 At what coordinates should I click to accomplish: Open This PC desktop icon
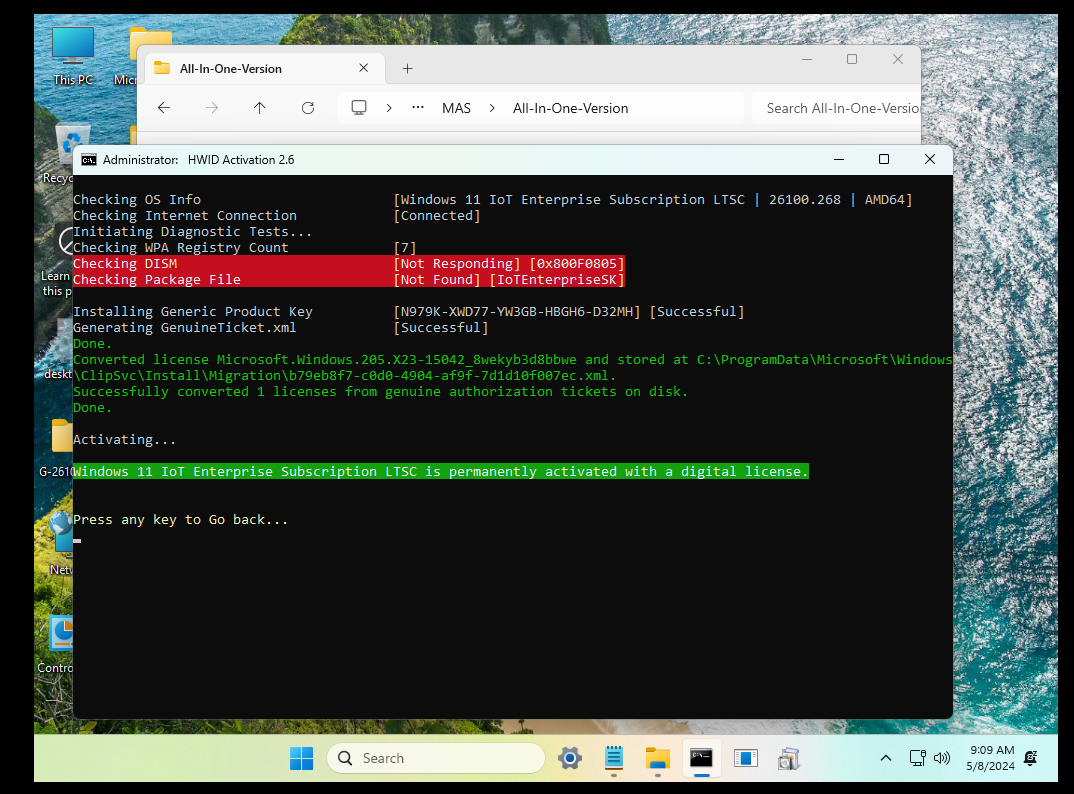pos(73,57)
